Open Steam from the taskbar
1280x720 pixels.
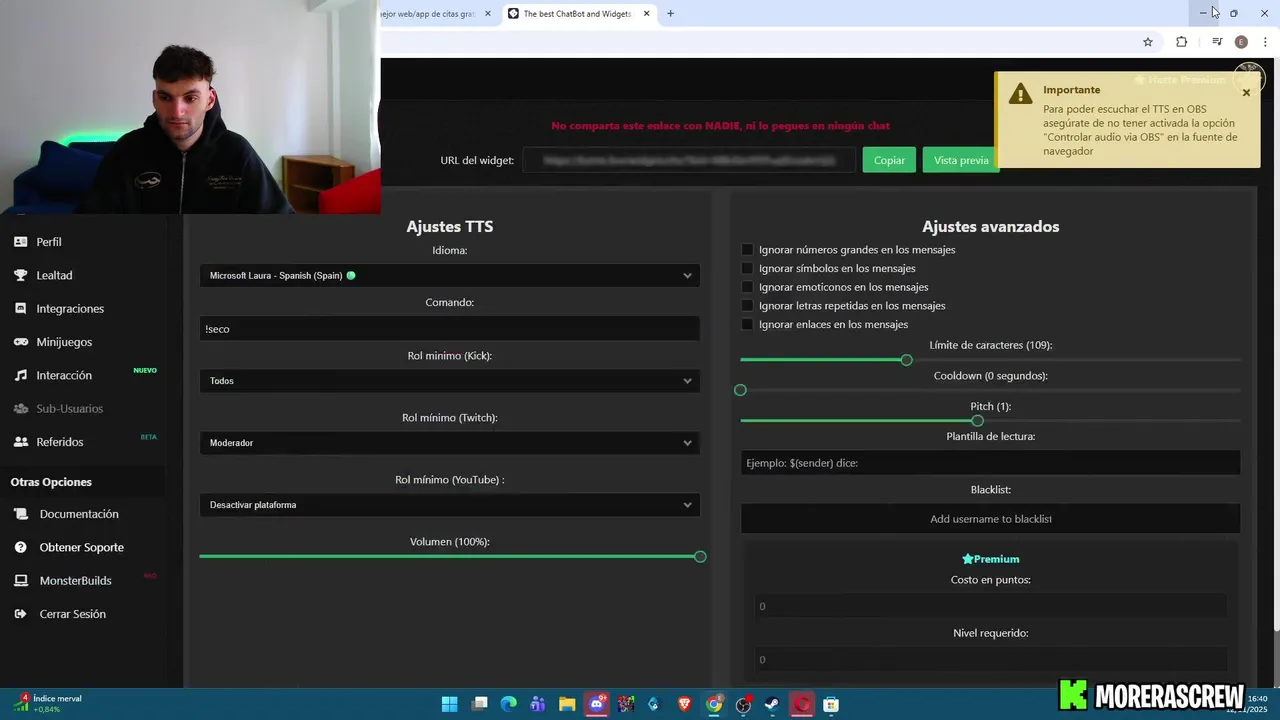point(772,704)
